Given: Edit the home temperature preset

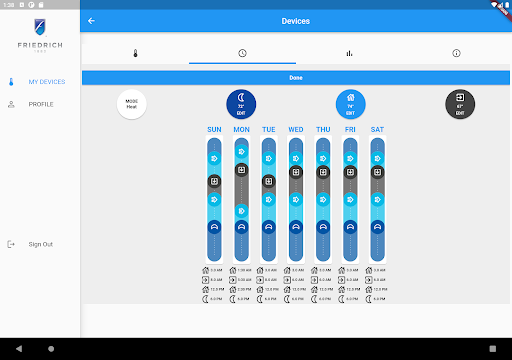Looking at the screenshot, I should point(351,104).
